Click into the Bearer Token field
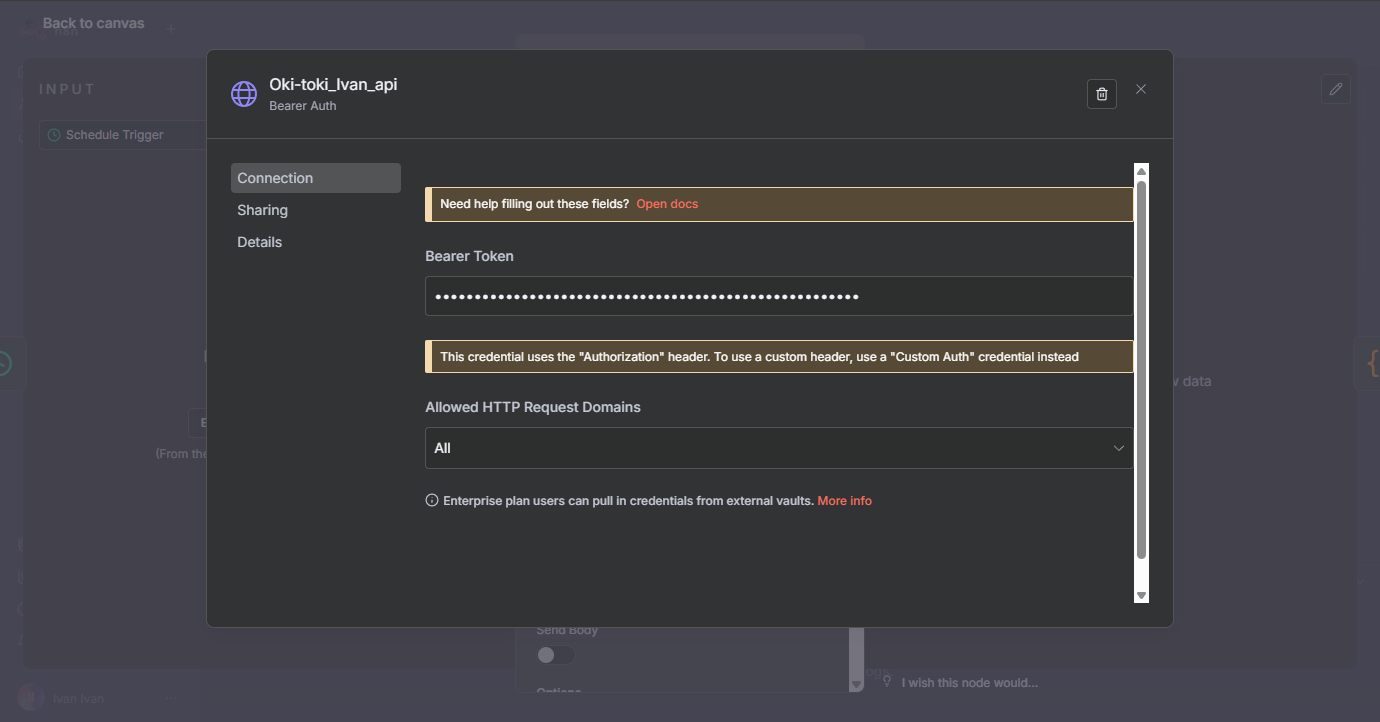Viewport: 1380px width, 722px height. click(x=778, y=296)
